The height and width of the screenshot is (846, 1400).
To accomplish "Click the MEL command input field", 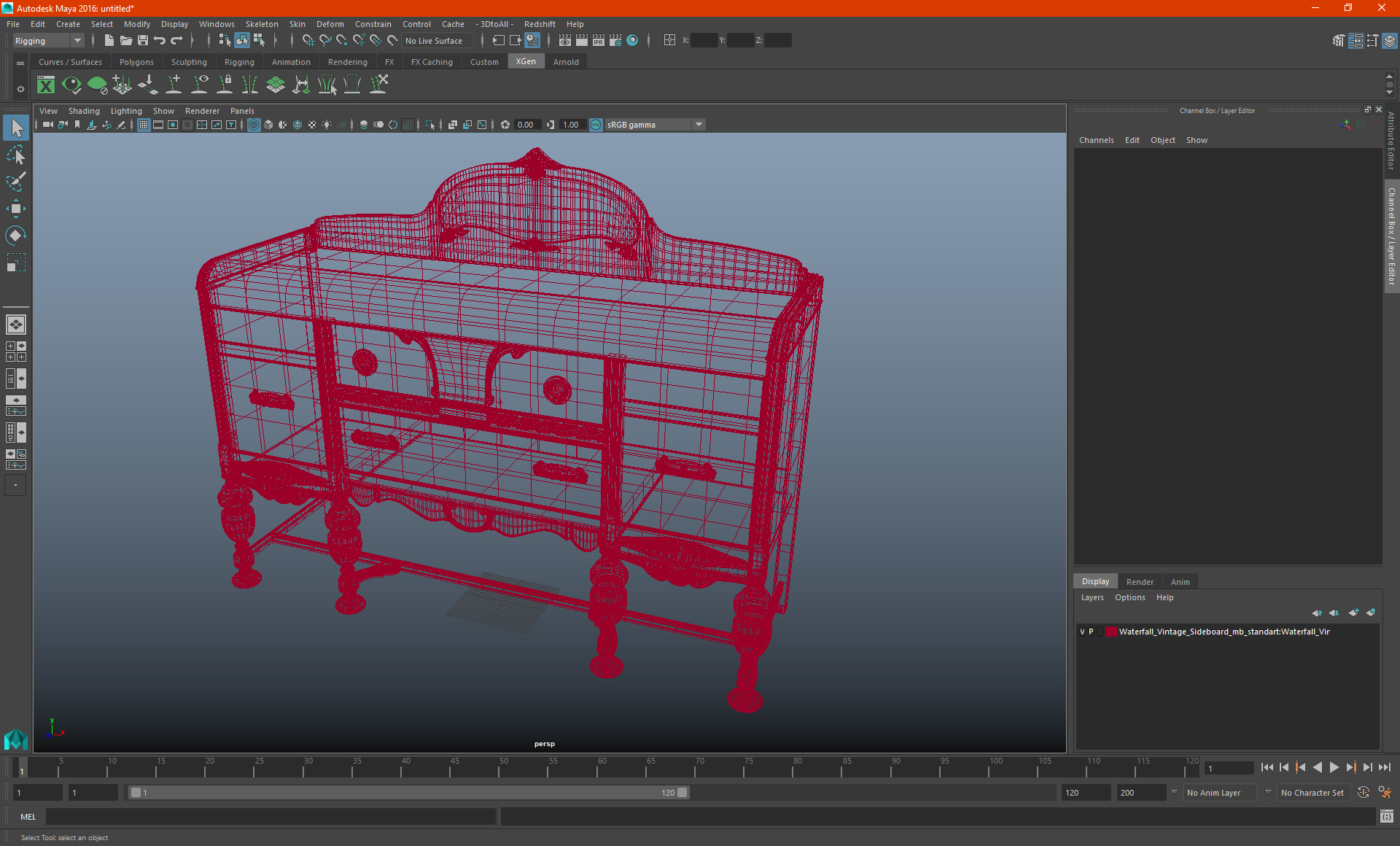I will [x=270, y=817].
